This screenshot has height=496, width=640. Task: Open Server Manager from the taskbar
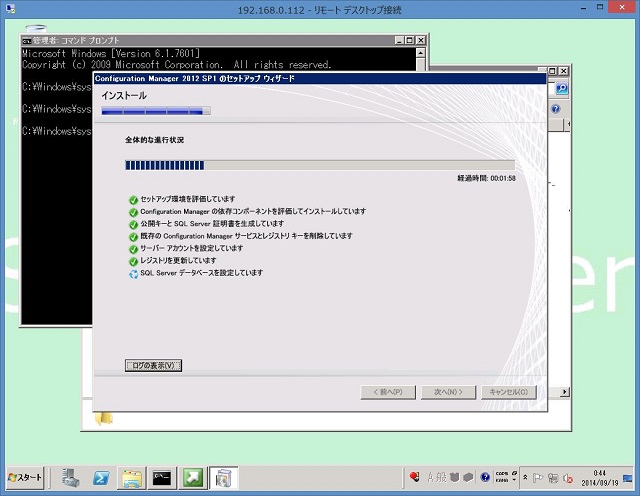[x=70, y=478]
